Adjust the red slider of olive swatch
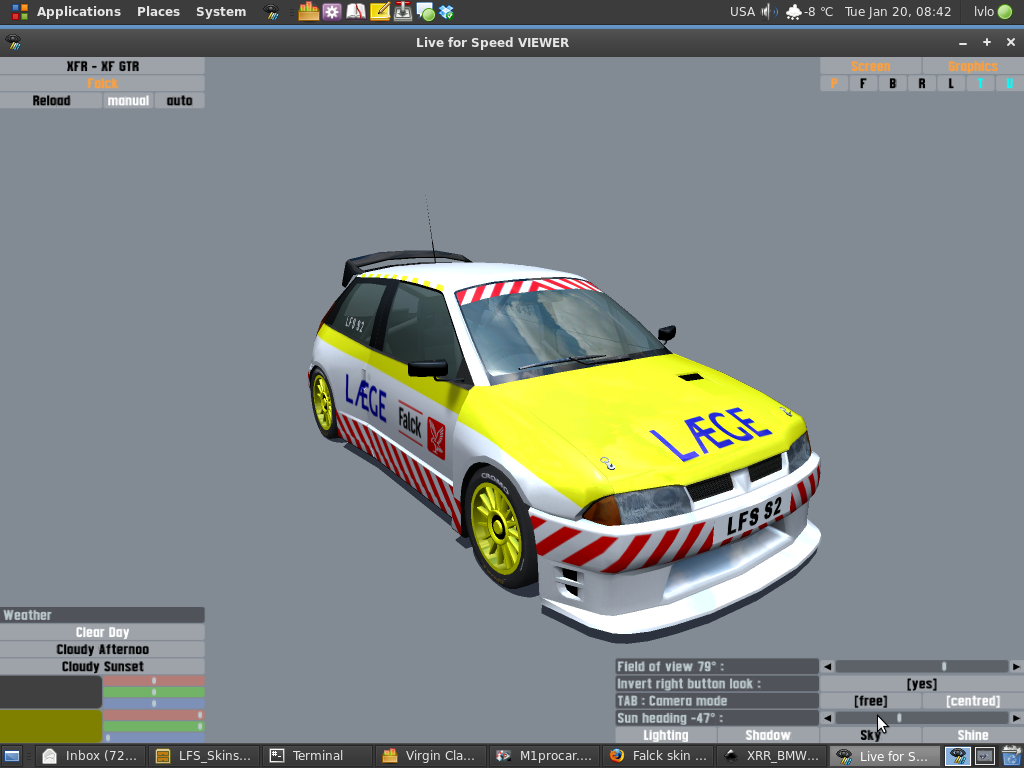Screen dimensions: 1024x768 (x=154, y=715)
